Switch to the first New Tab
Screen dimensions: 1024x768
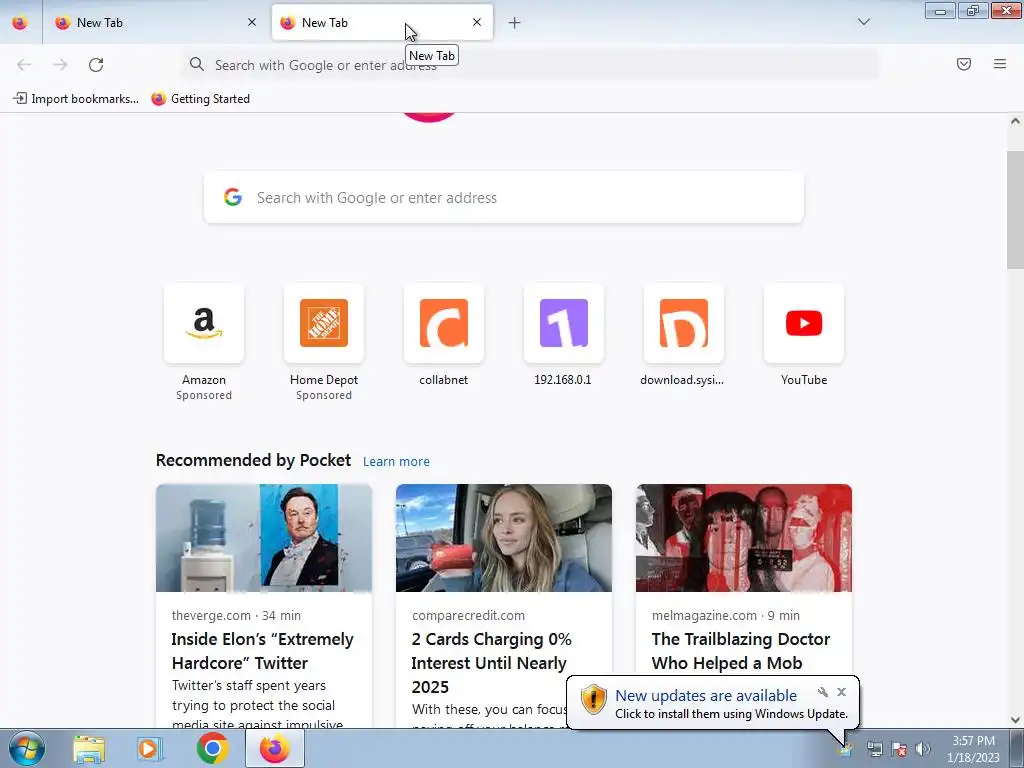click(156, 22)
